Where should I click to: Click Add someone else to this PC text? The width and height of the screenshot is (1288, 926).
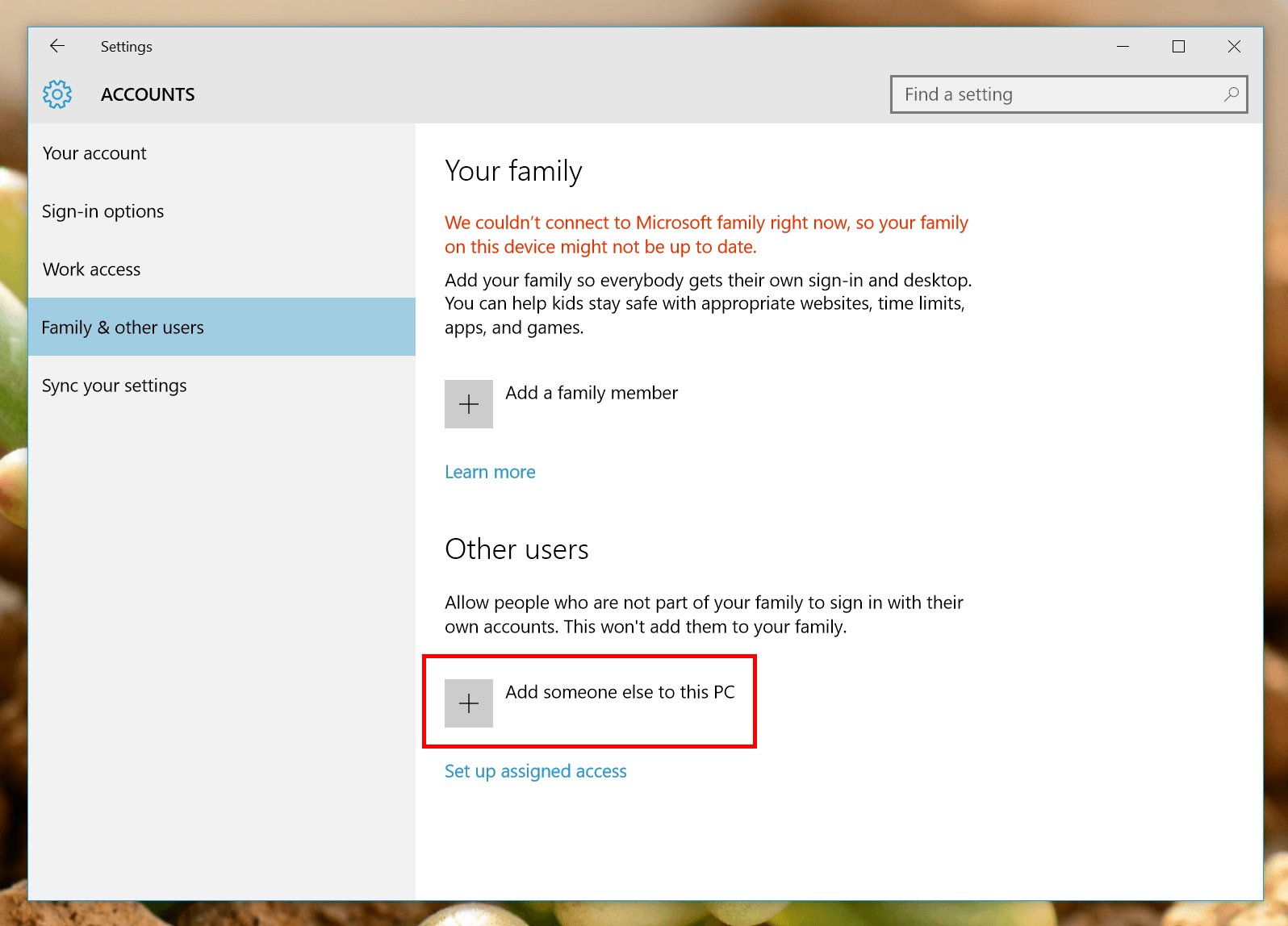click(x=620, y=692)
